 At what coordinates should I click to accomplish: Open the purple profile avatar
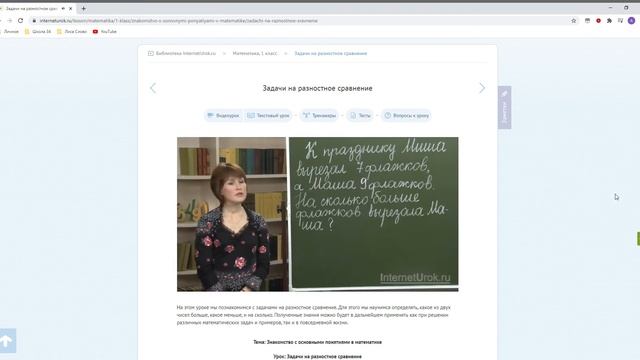pyautogui.click(x=631, y=20)
